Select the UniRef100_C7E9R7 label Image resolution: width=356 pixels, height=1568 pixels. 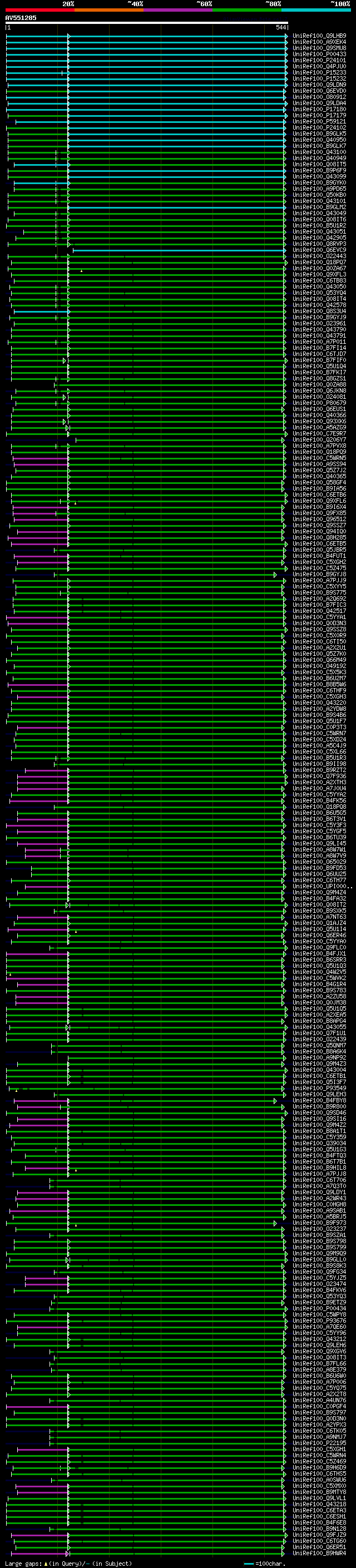(x=319, y=433)
